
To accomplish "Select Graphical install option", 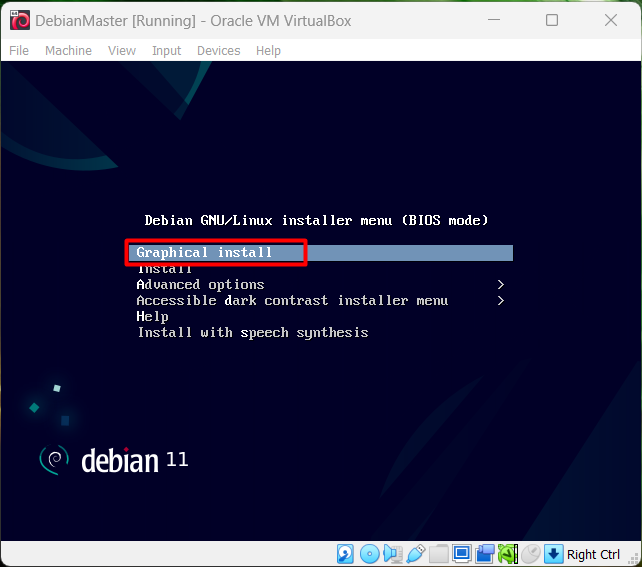I will tap(321, 253).
